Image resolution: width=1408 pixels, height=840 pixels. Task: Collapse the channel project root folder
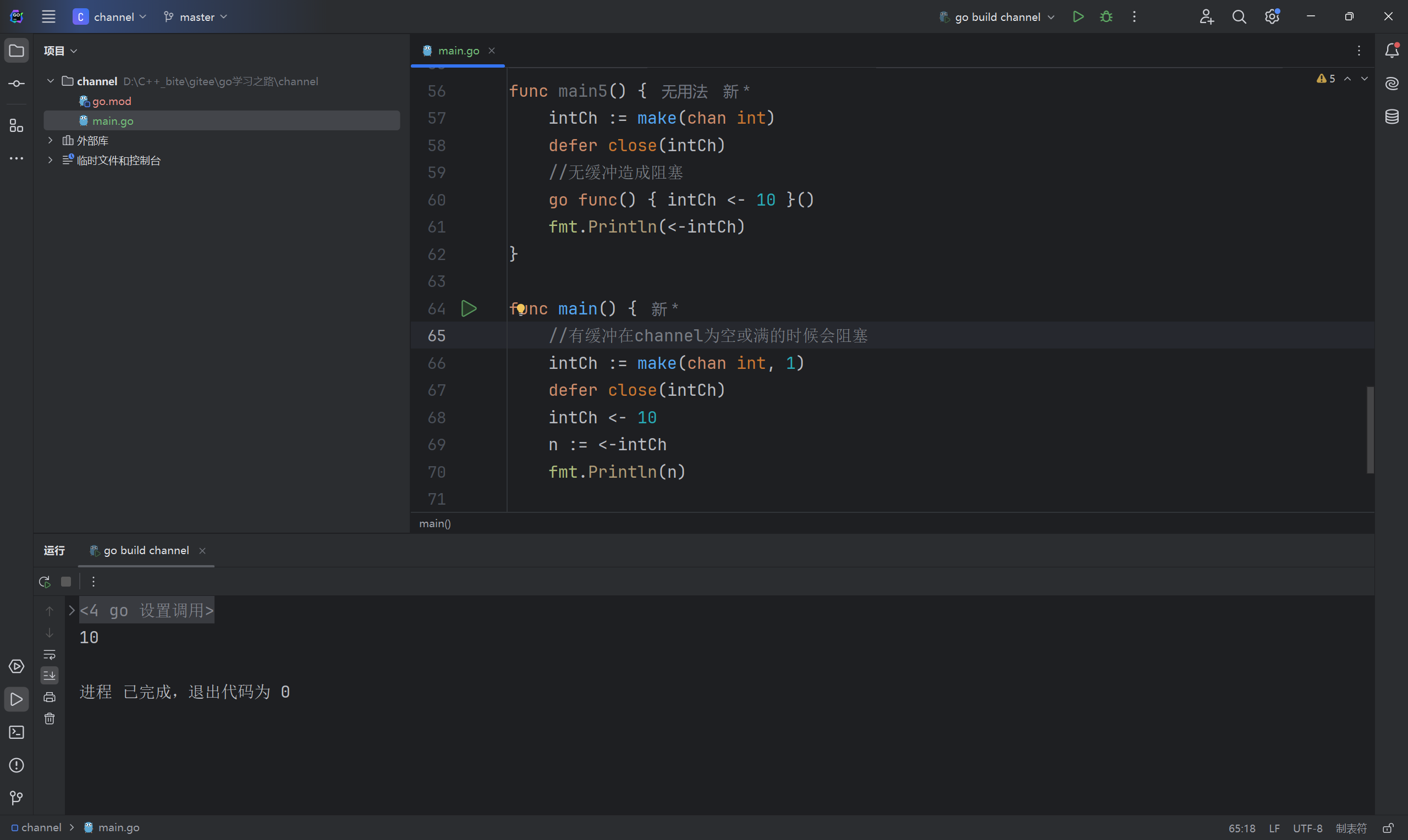[x=51, y=80]
